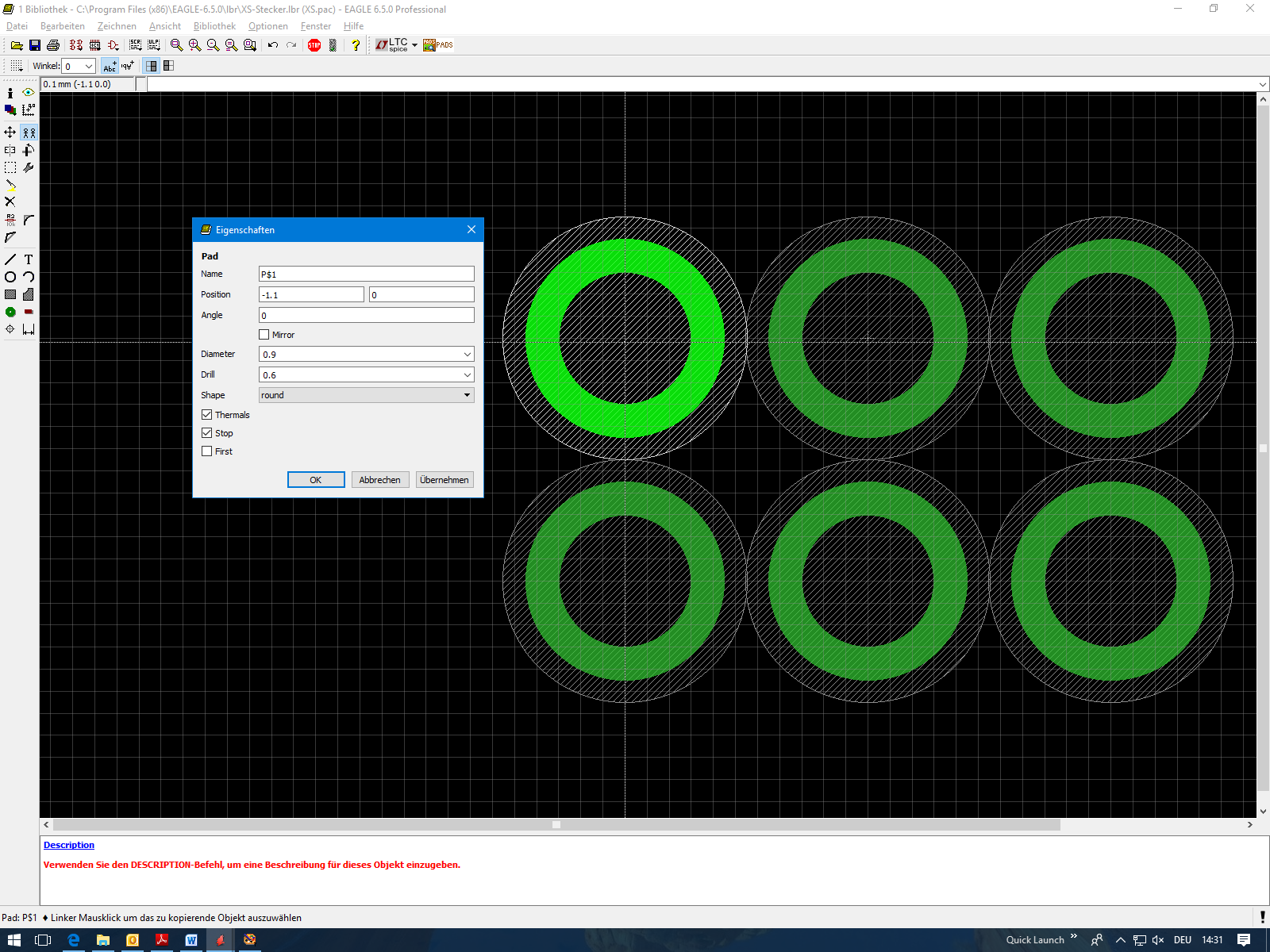Select the green Pad tool
The height and width of the screenshot is (952, 1270).
point(10,312)
